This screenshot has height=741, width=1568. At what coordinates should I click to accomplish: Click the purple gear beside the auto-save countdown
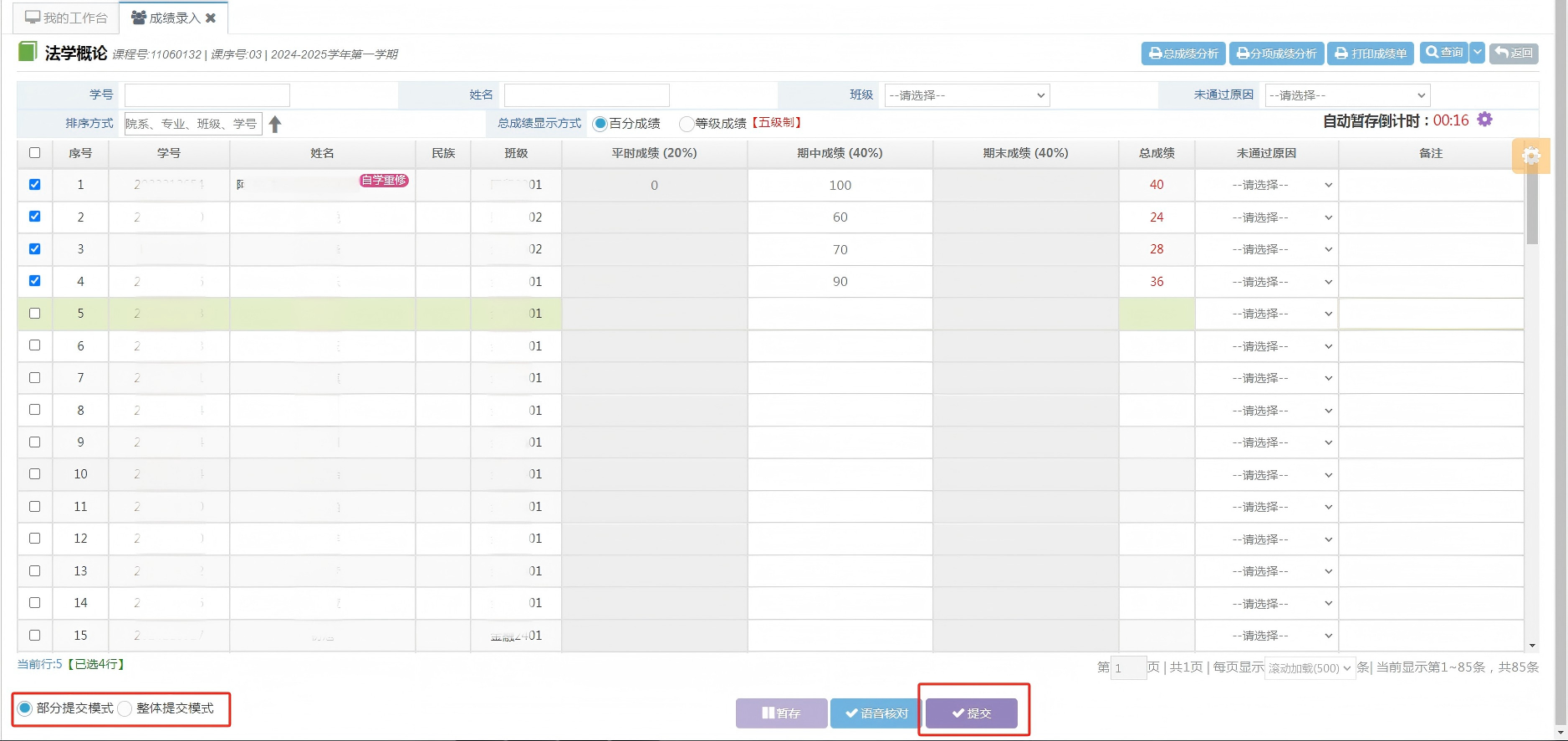[1484, 120]
